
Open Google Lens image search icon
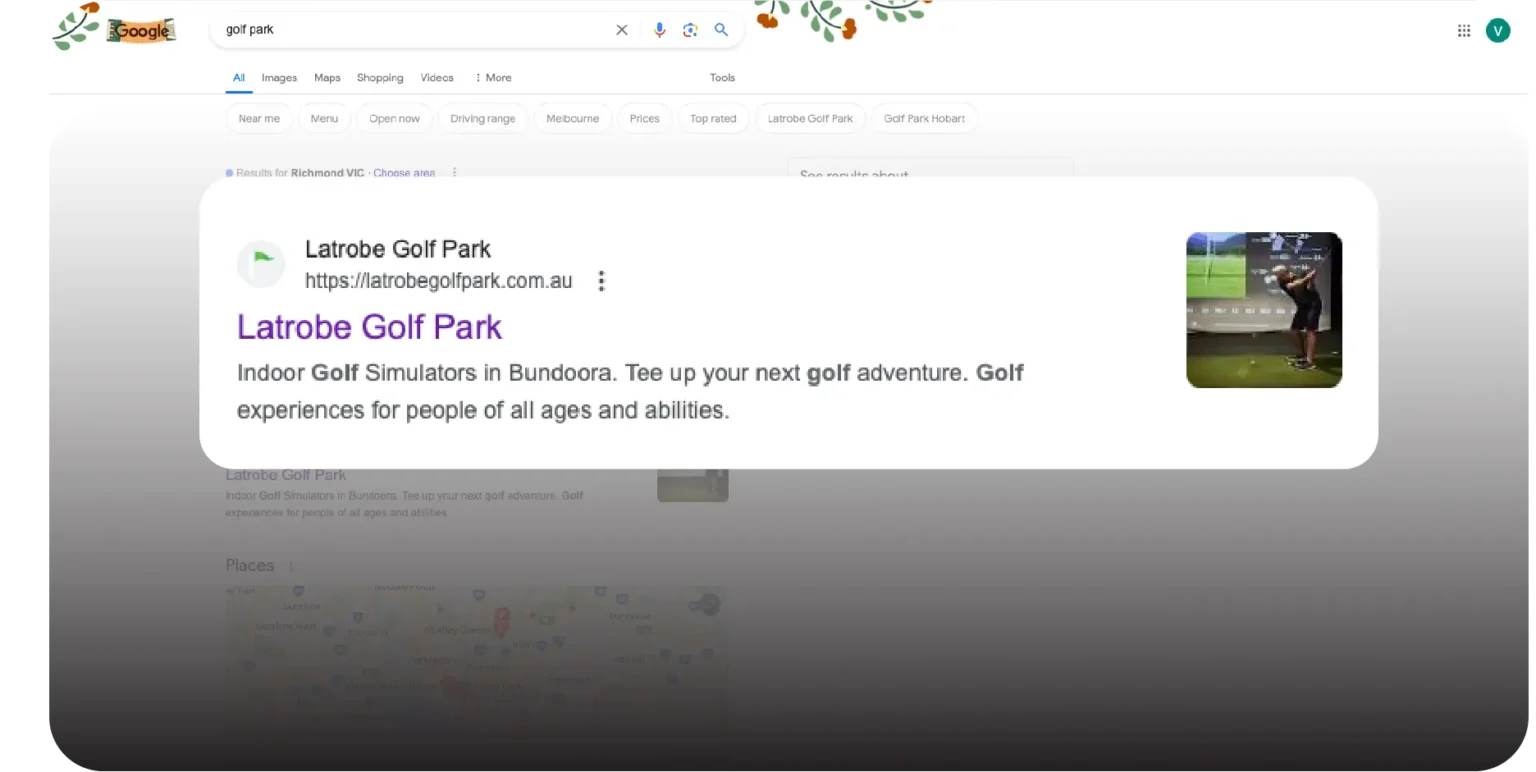(x=690, y=30)
